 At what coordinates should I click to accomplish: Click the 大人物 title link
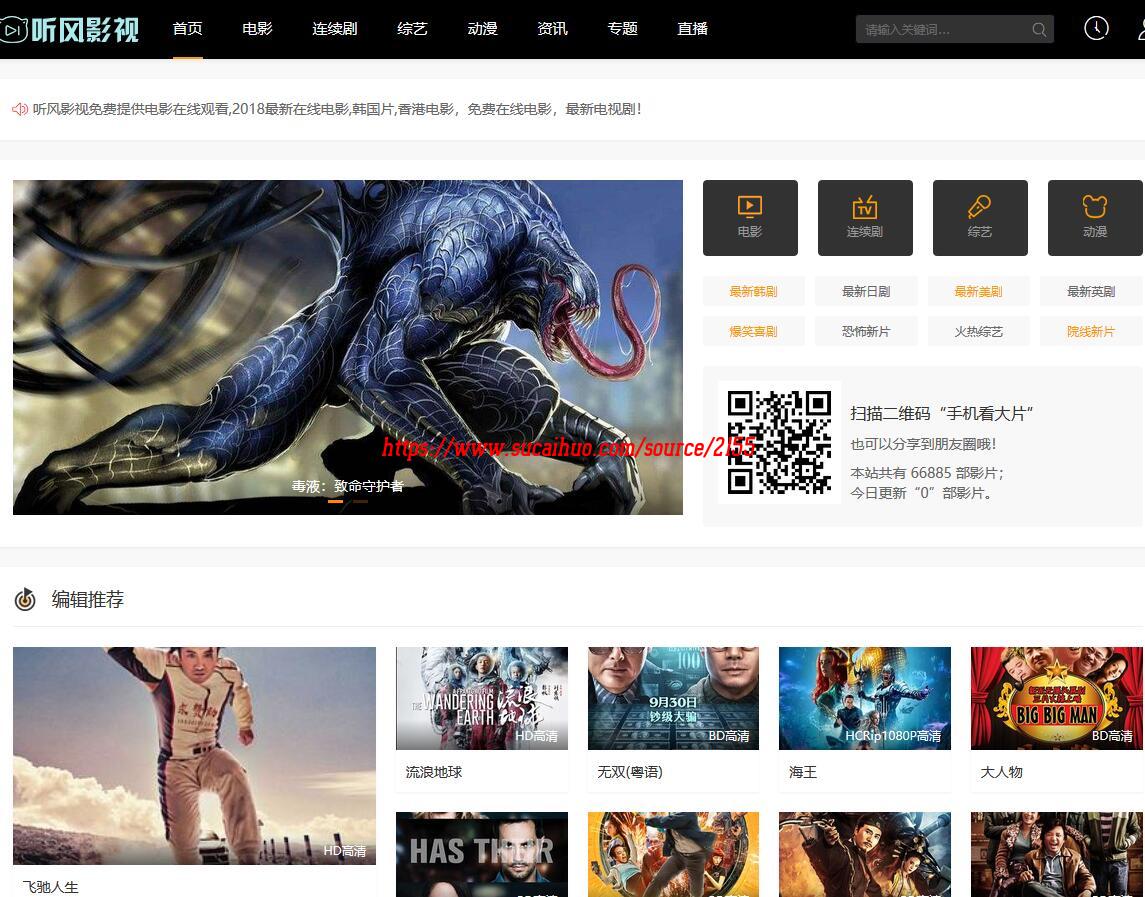tap(1001, 772)
